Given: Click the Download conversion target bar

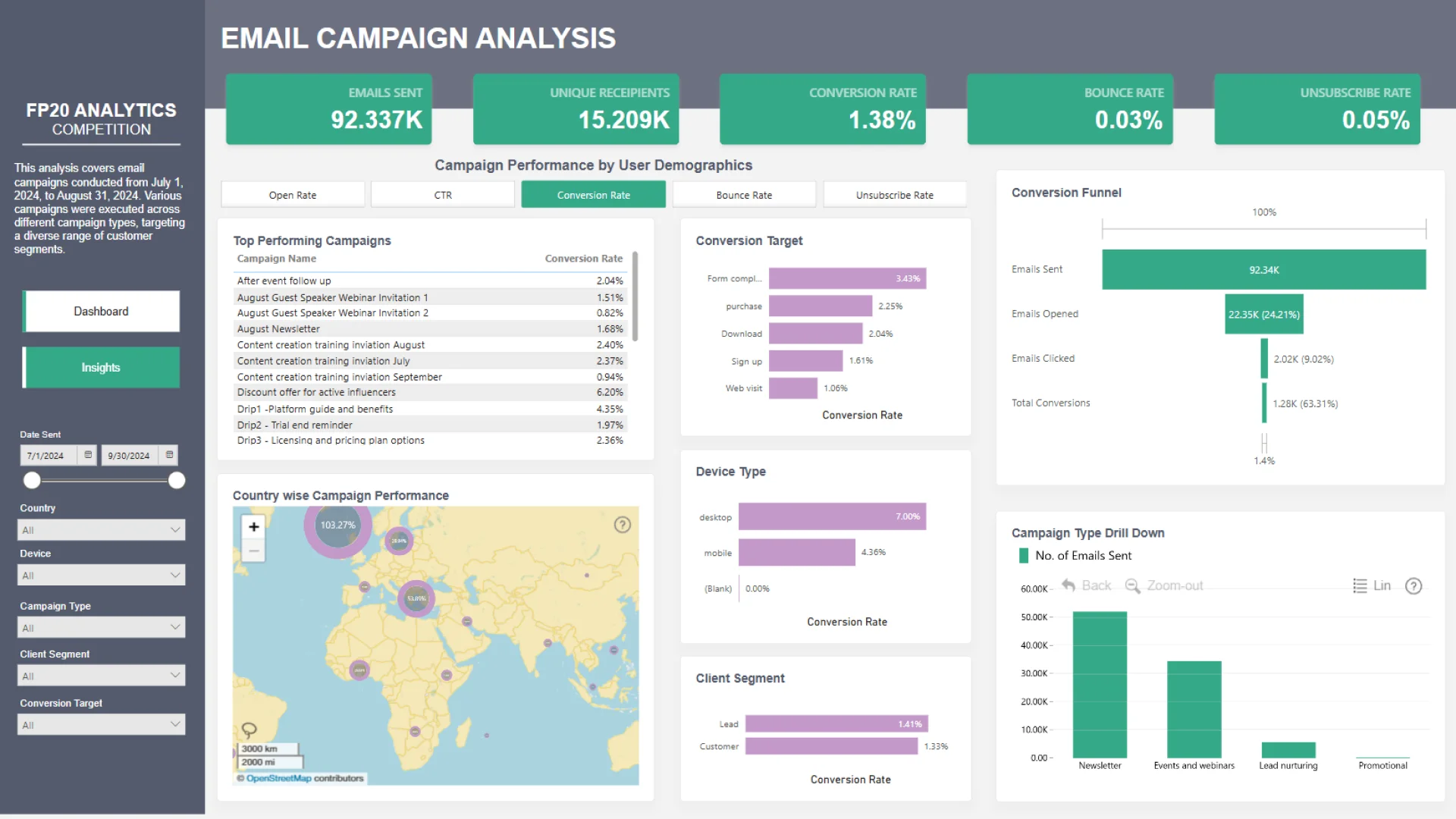Looking at the screenshot, I should [815, 334].
